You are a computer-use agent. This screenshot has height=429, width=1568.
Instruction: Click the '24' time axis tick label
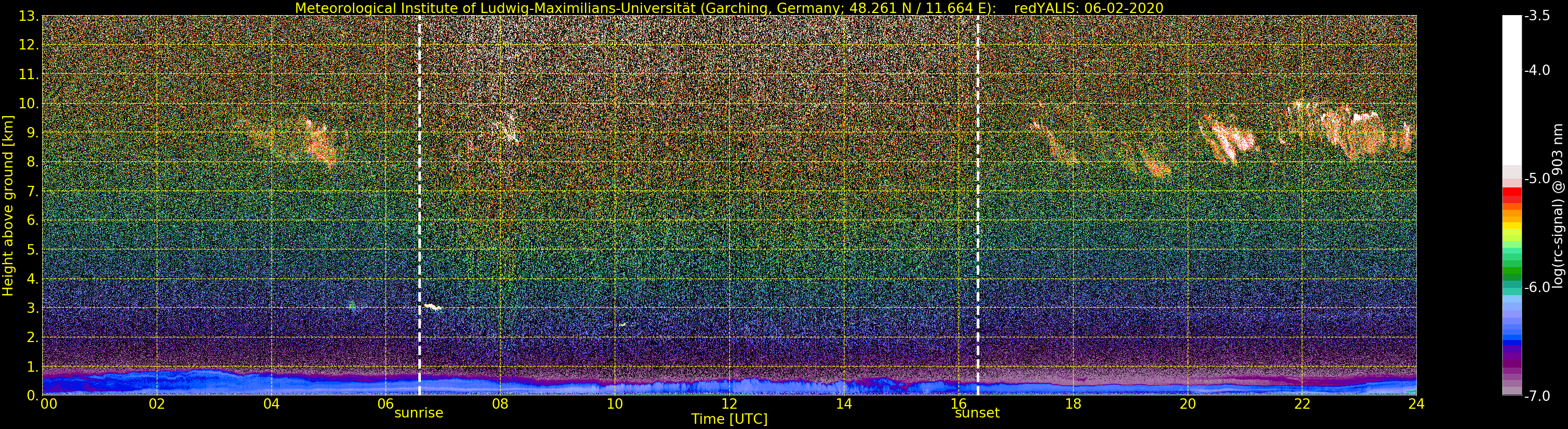pyautogui.click(x=1416, y=404)
